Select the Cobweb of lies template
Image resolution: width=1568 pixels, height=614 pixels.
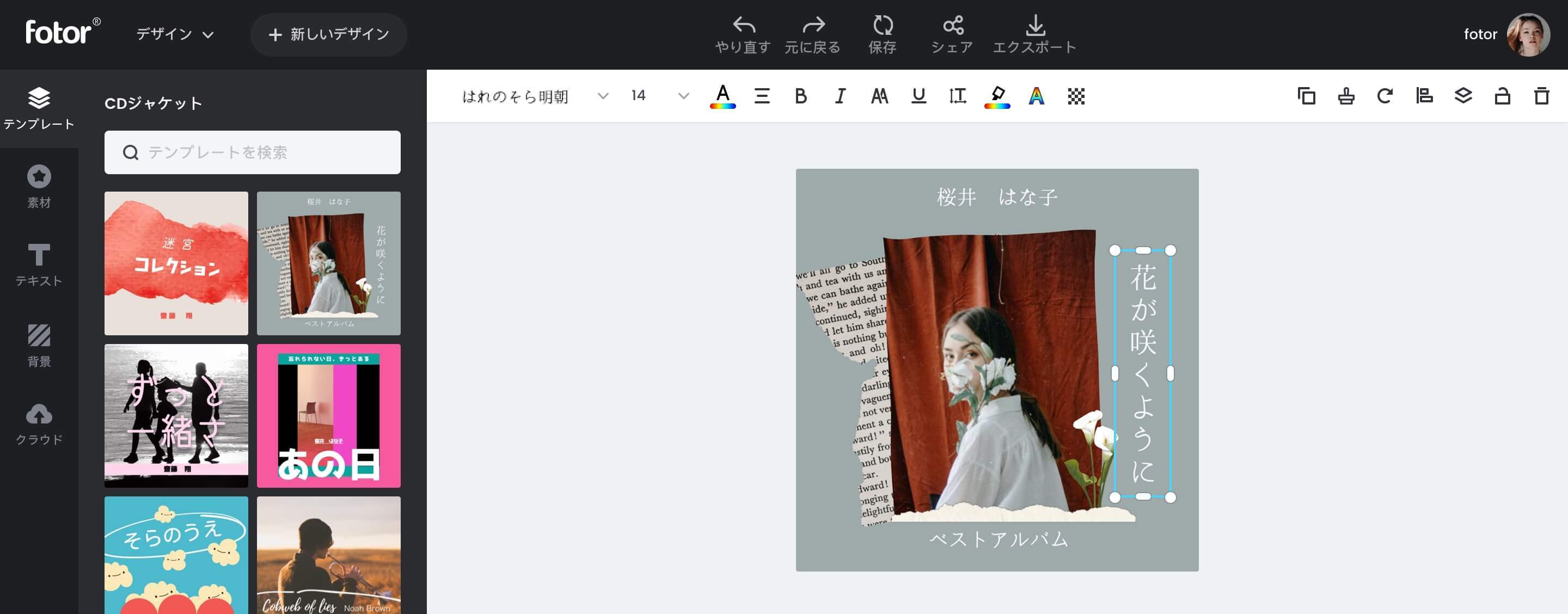click(329, 555)
